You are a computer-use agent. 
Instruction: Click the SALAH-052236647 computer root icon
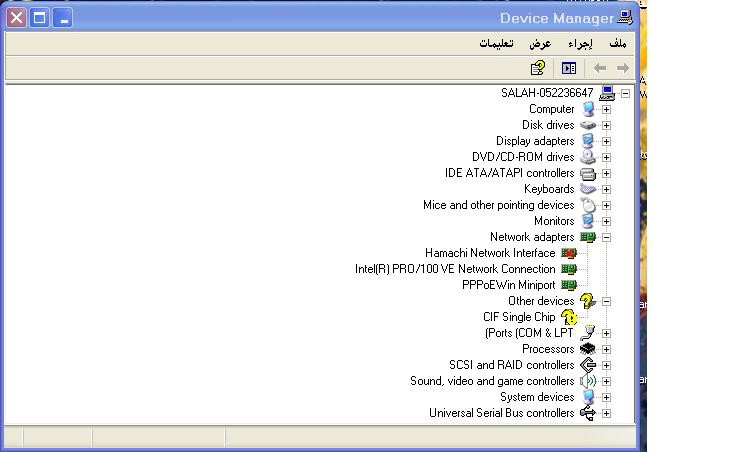pyautogui.click(x=607, y=93)
